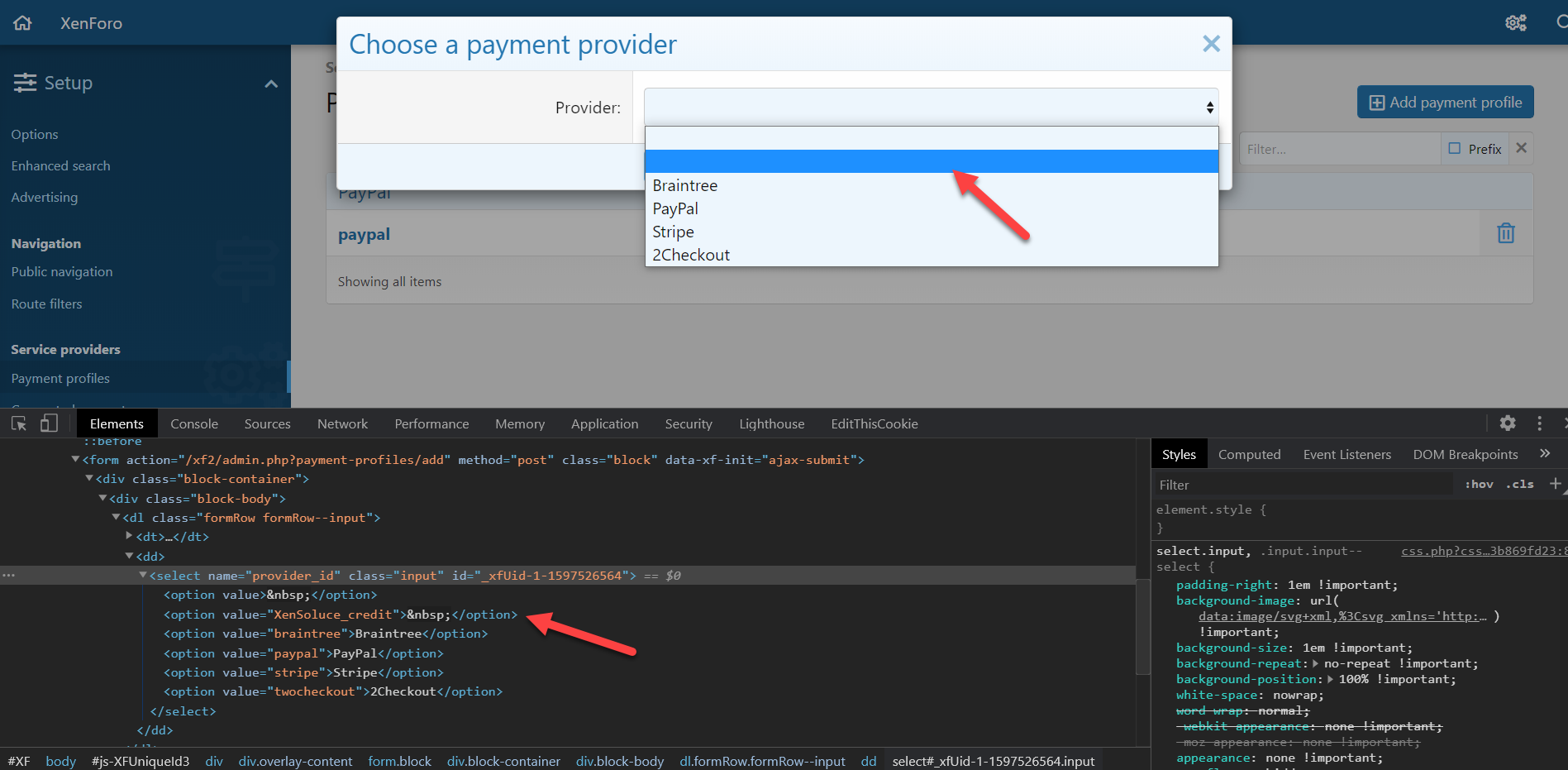Open the css.php stylesheet source link

click(1484, 551)
